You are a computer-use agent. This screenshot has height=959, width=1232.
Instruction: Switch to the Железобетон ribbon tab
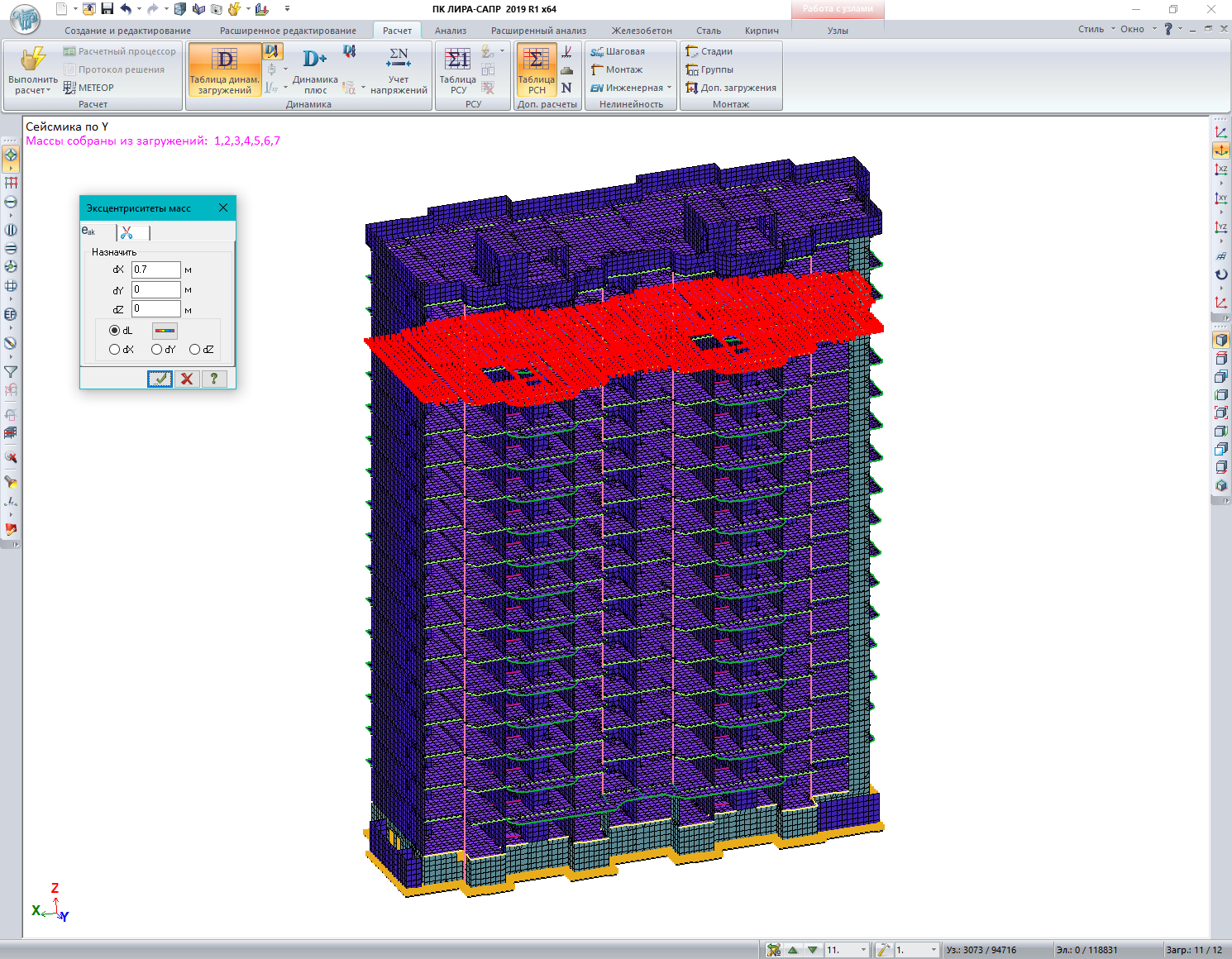point(642,31)
